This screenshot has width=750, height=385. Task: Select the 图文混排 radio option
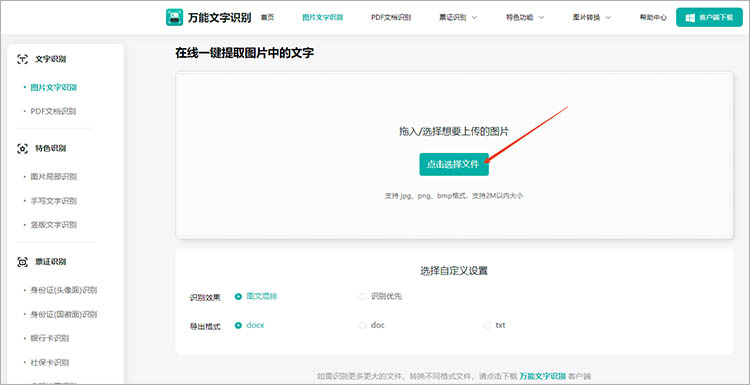[x=256, y=297]
